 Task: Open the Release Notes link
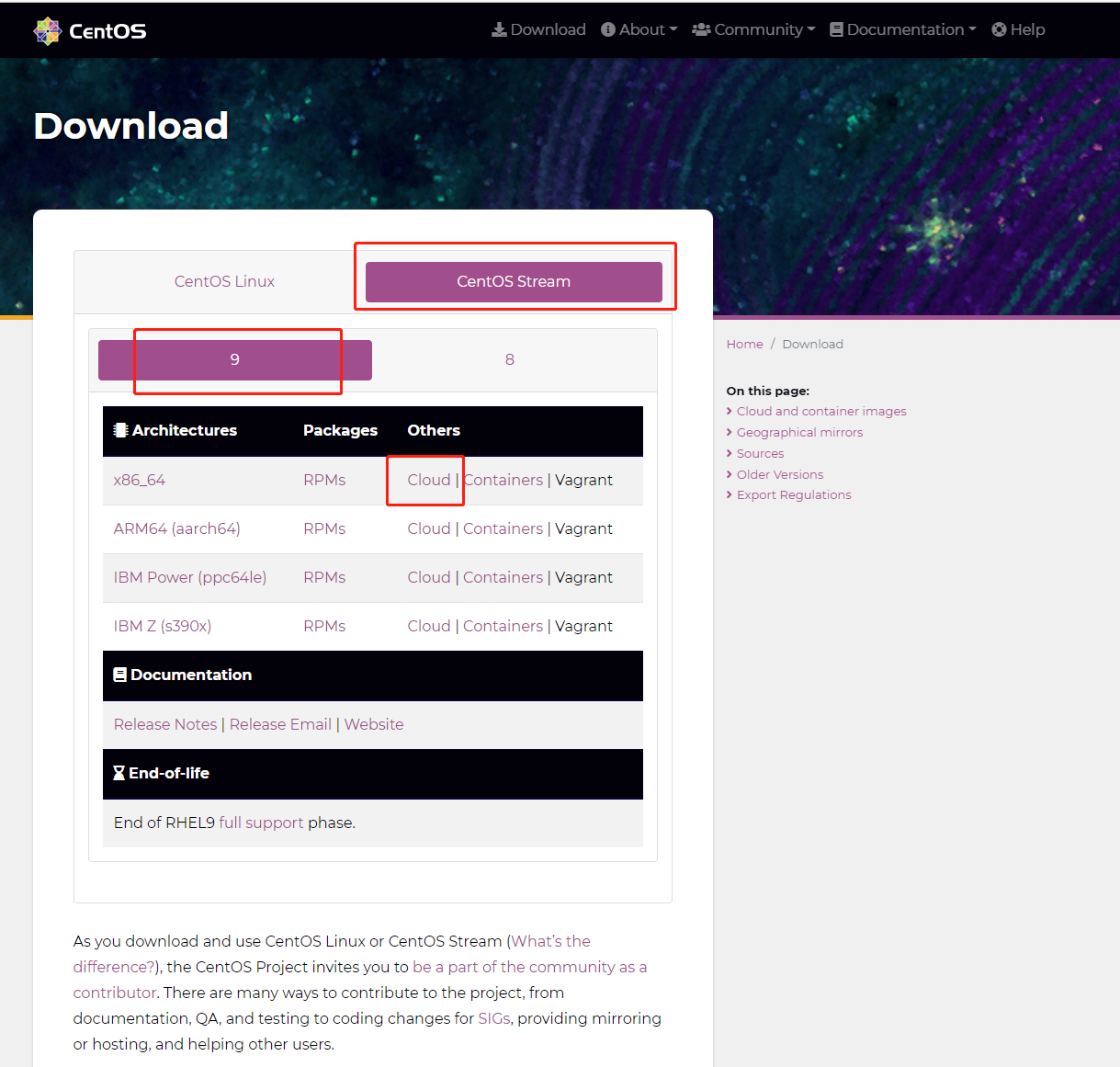pyautogui.click(x=165, y=724)
